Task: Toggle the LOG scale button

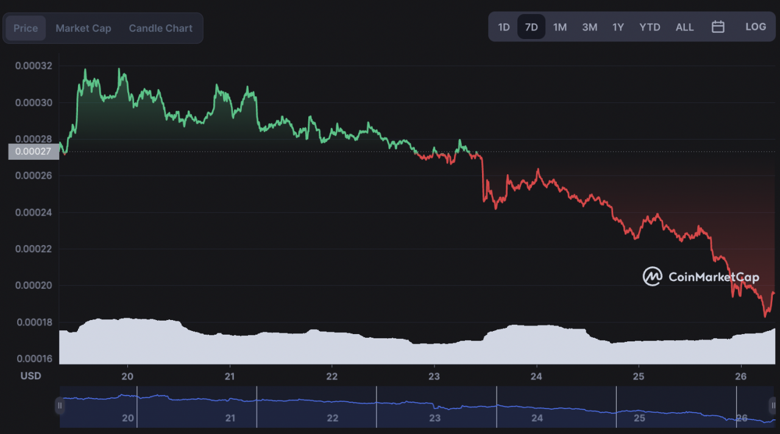Action: (x=755, y=27)
